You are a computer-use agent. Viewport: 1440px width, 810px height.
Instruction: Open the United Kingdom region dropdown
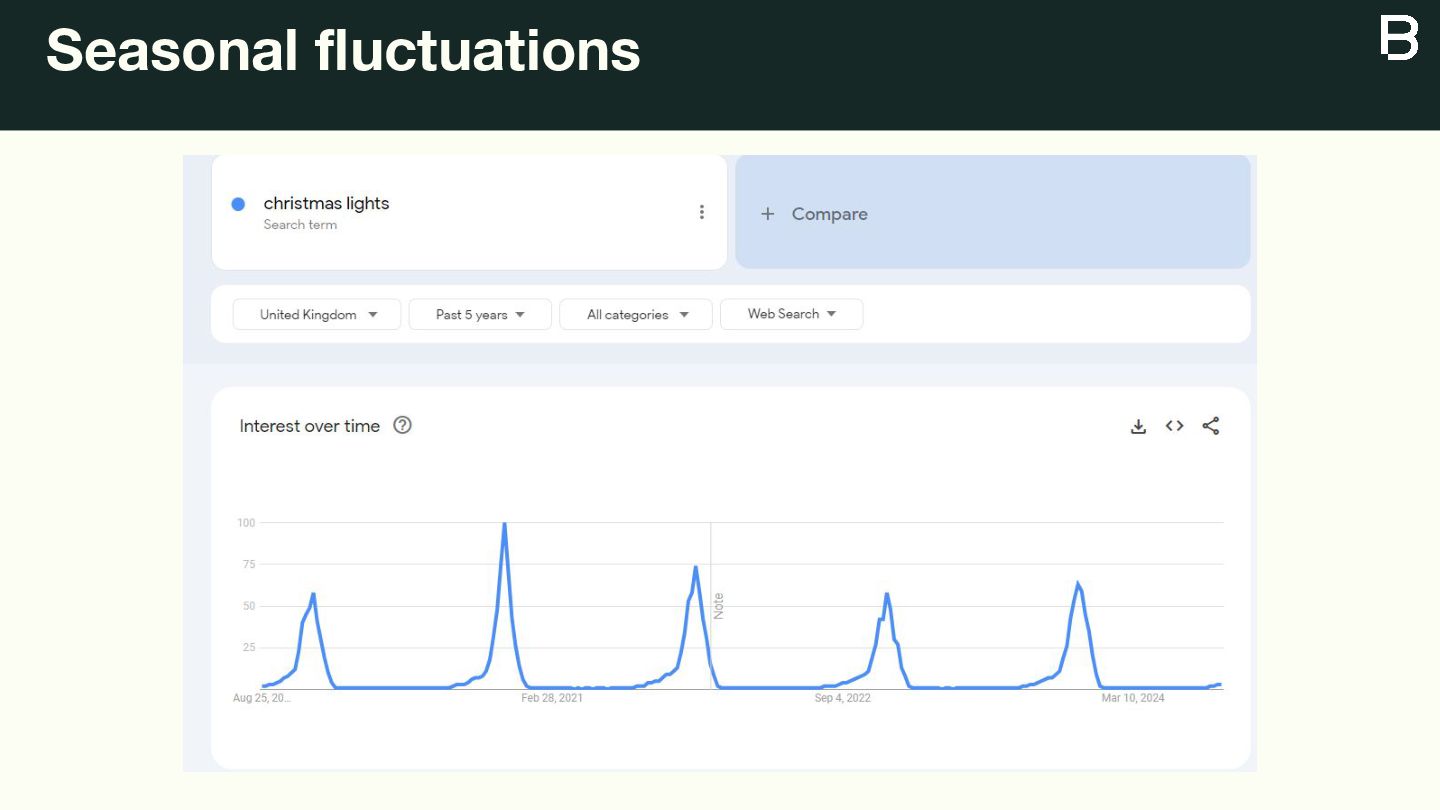click(x=317, y=314)
